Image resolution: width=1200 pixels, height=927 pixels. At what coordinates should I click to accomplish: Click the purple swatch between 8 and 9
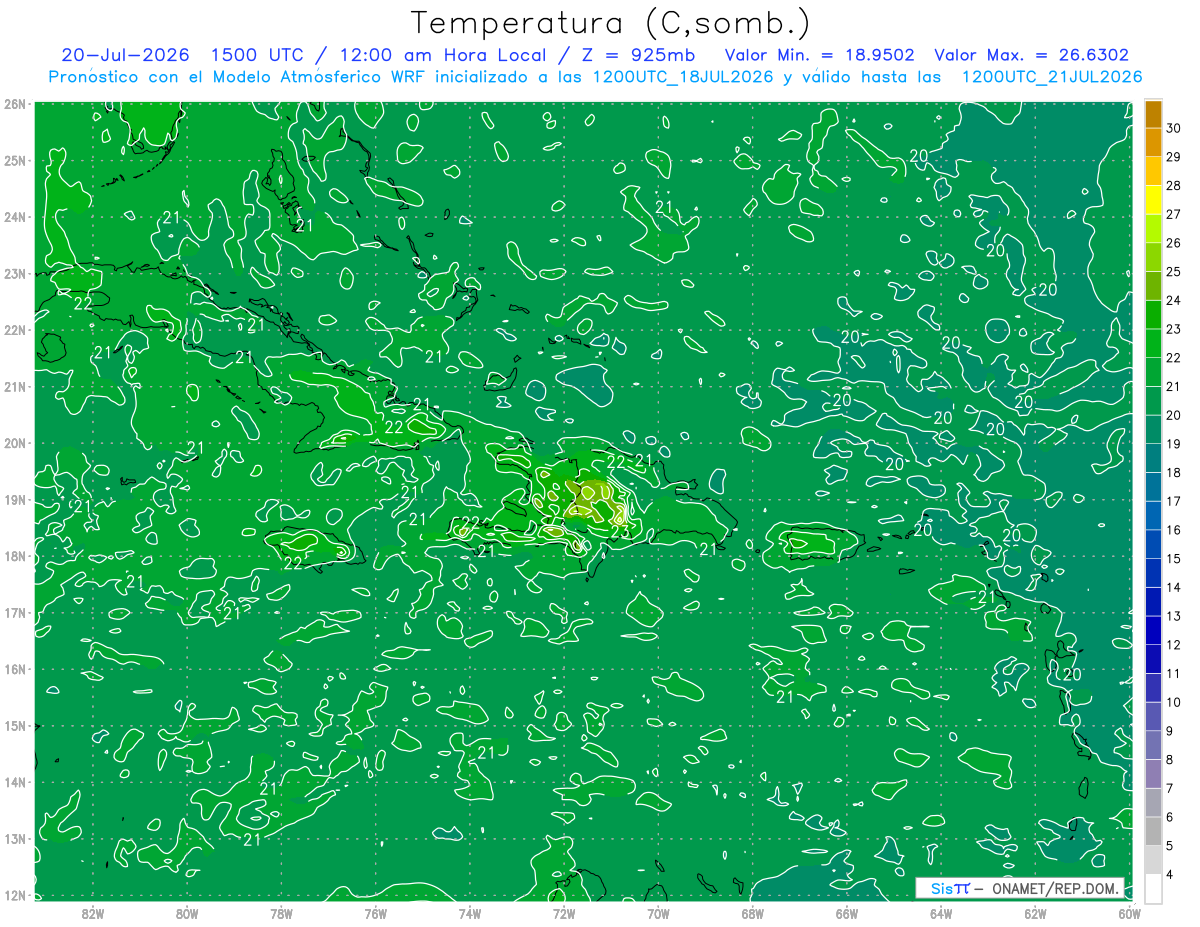[x=1153, y=744]
